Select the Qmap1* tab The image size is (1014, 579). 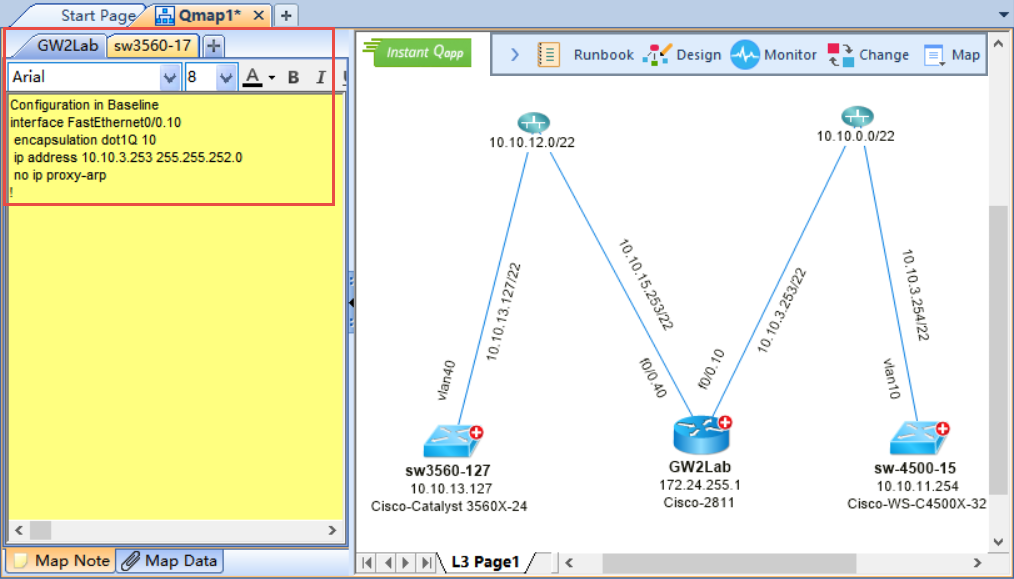(208, 15)
